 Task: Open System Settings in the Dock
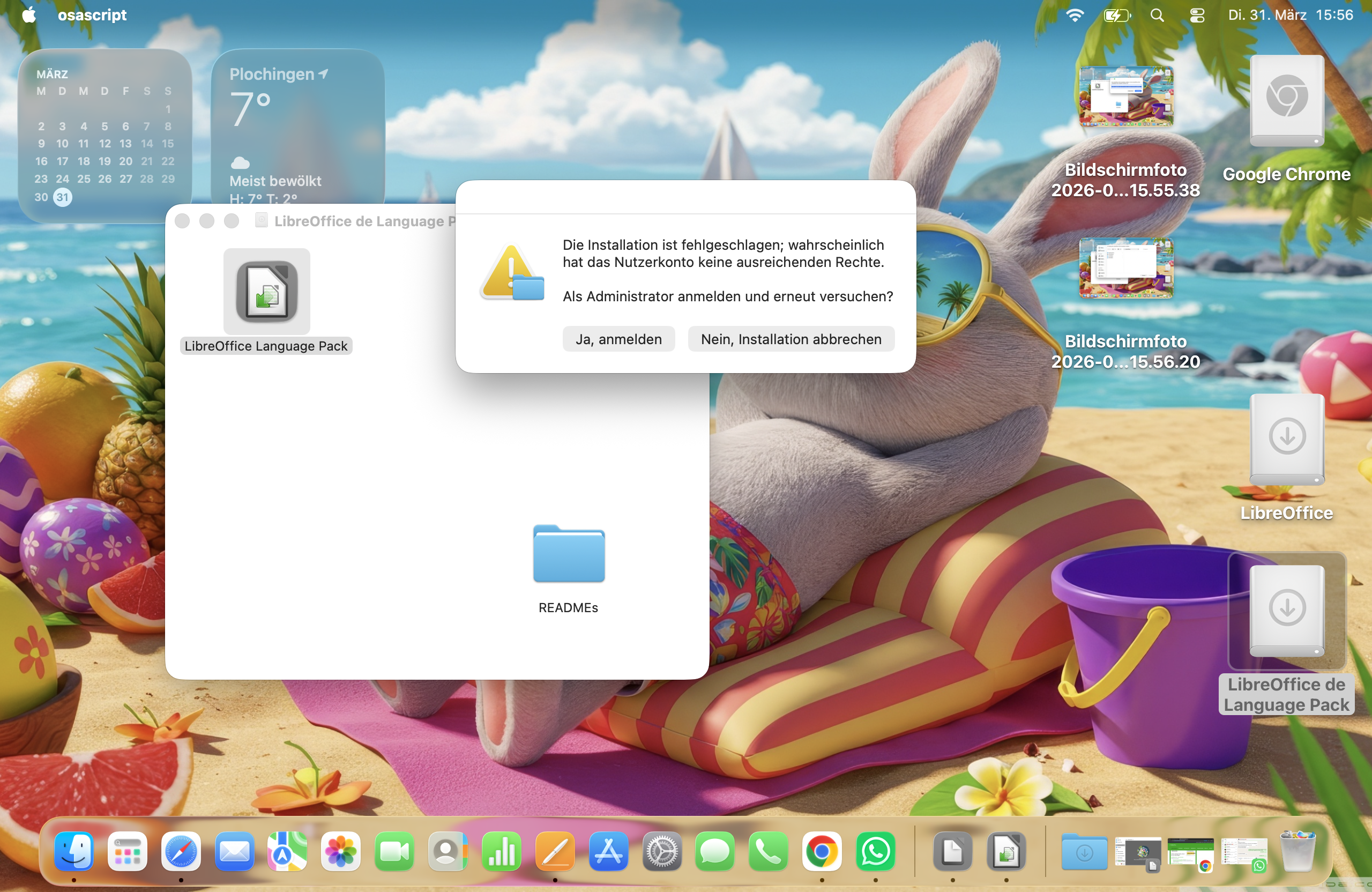(x=661, y=851)
